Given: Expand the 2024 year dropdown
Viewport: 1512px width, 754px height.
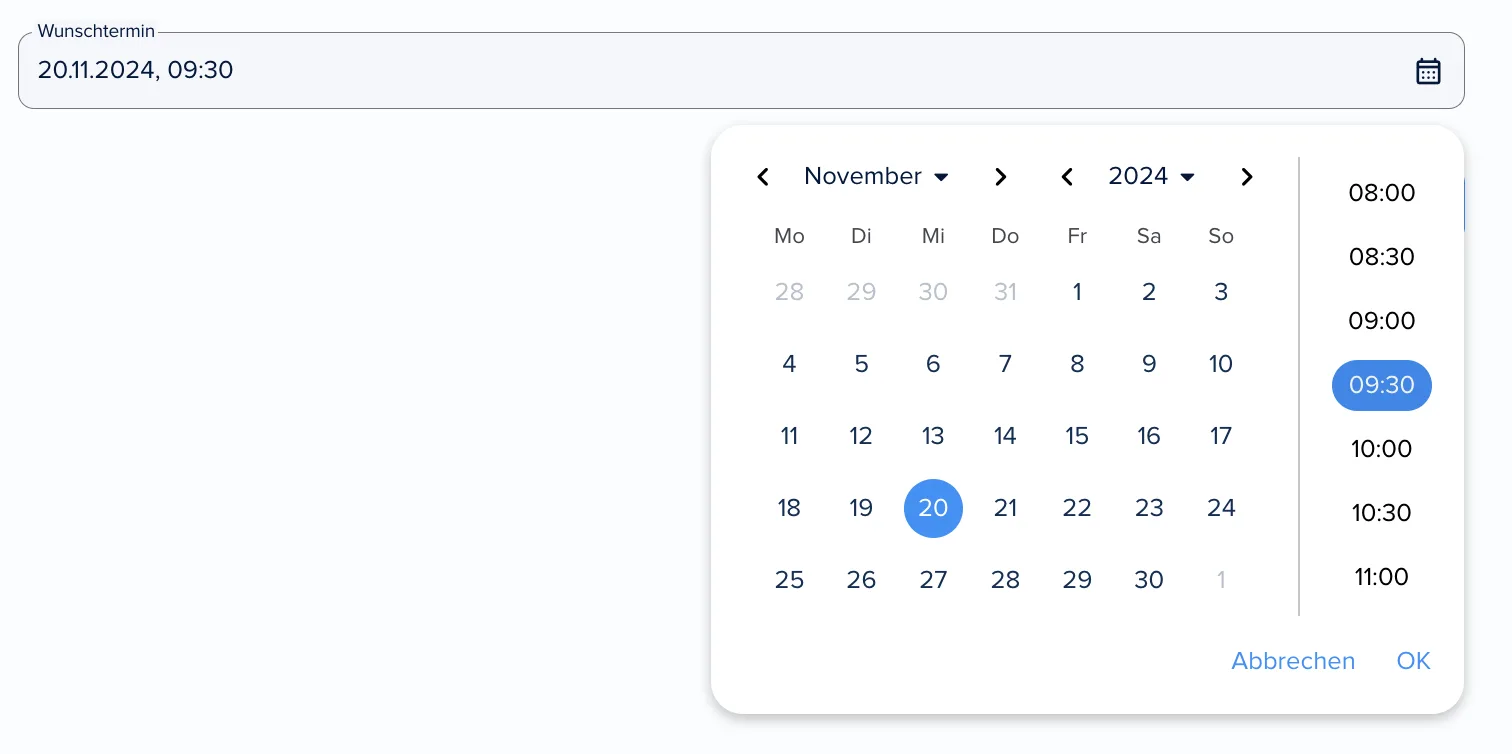Looking at the screenshot, I should coord(1152,176).
